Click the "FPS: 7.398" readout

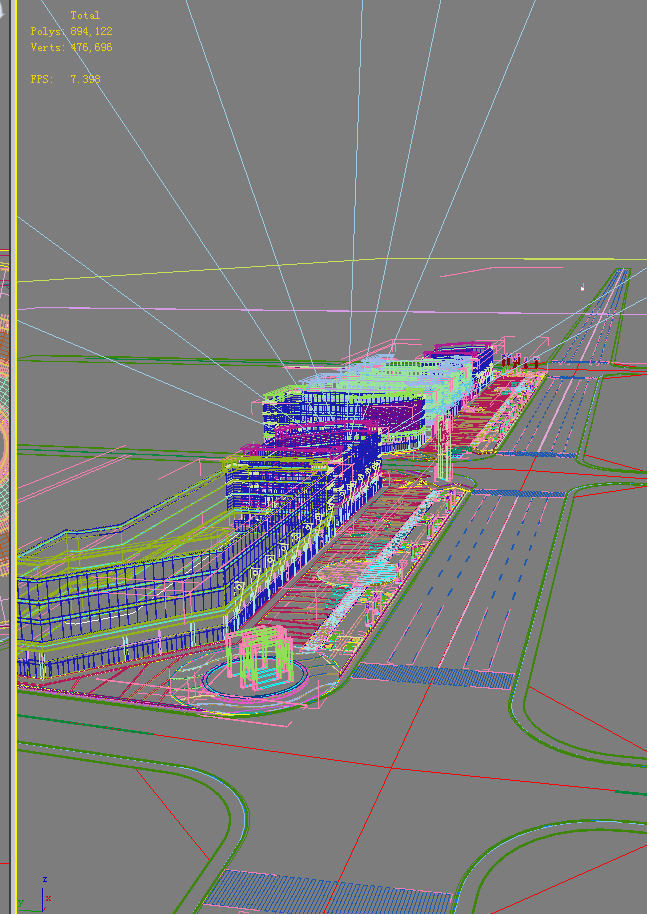[65, 79]
